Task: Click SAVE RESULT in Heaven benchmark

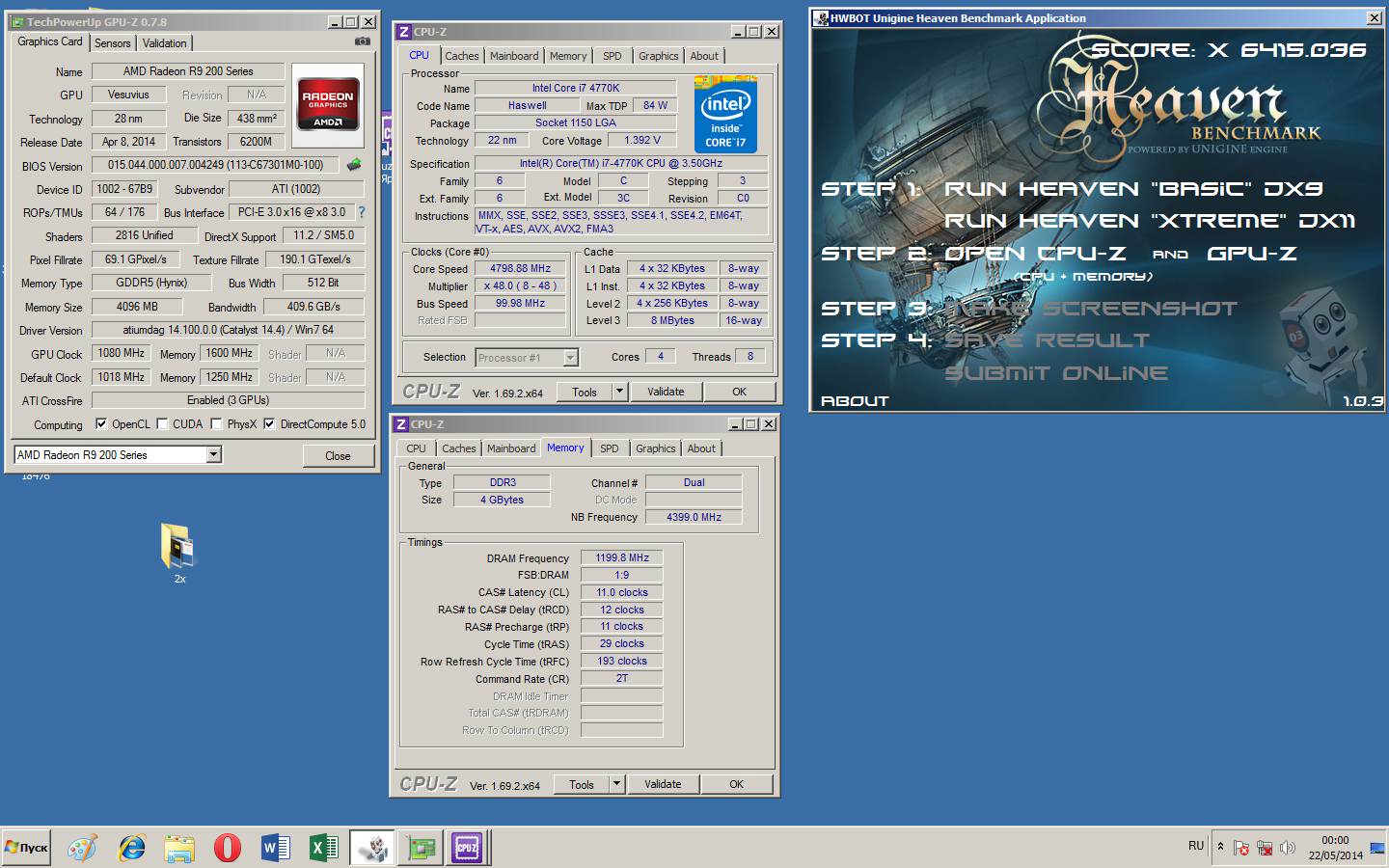Action: pos(1047,340)
